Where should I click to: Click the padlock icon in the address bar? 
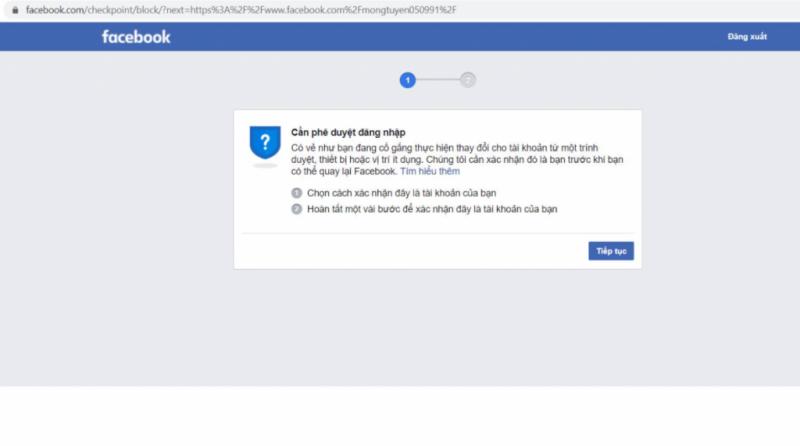click(15, 8)
